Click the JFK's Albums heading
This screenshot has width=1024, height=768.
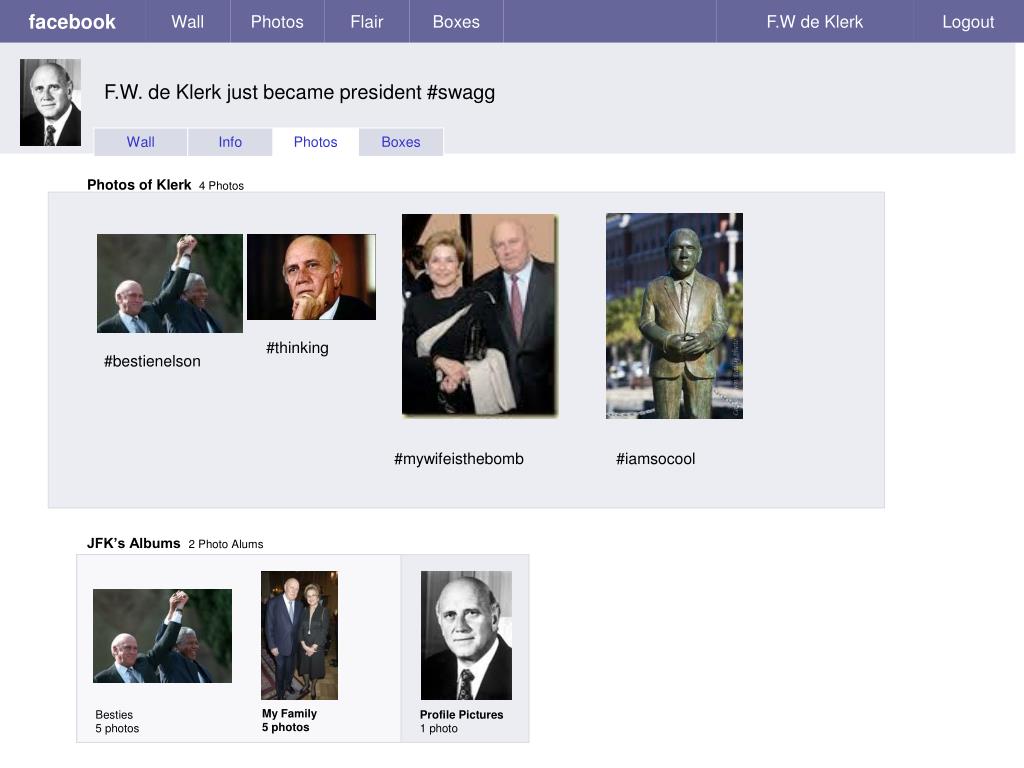click(x=133, y=543)
